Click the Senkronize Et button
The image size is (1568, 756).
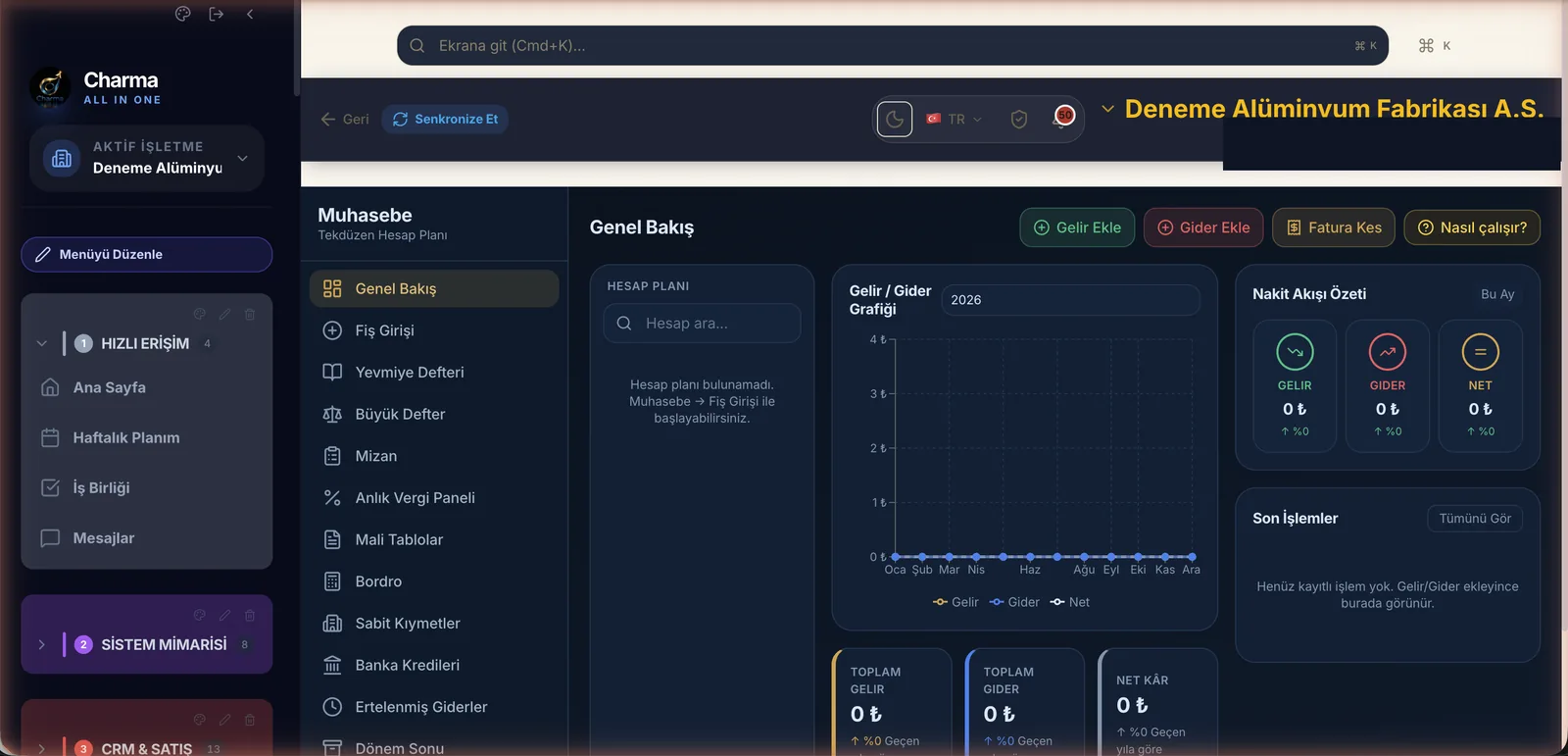[x=445, y=120]
